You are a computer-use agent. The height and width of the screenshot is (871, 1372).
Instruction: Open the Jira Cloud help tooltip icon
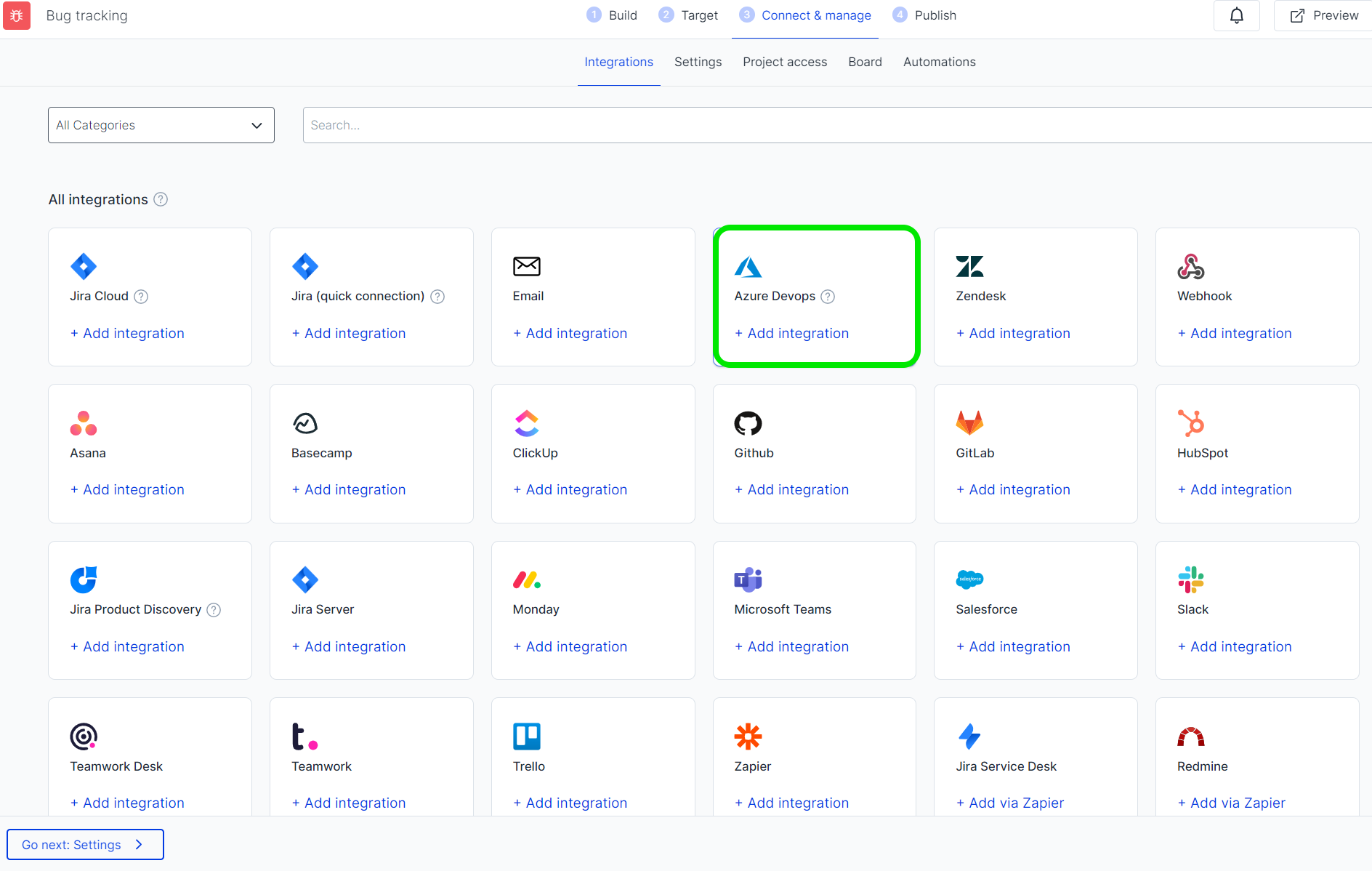point(142,297)
